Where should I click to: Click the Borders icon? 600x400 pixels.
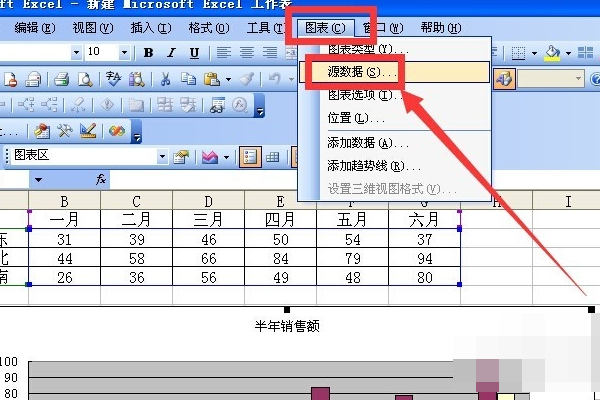point(518,53)
